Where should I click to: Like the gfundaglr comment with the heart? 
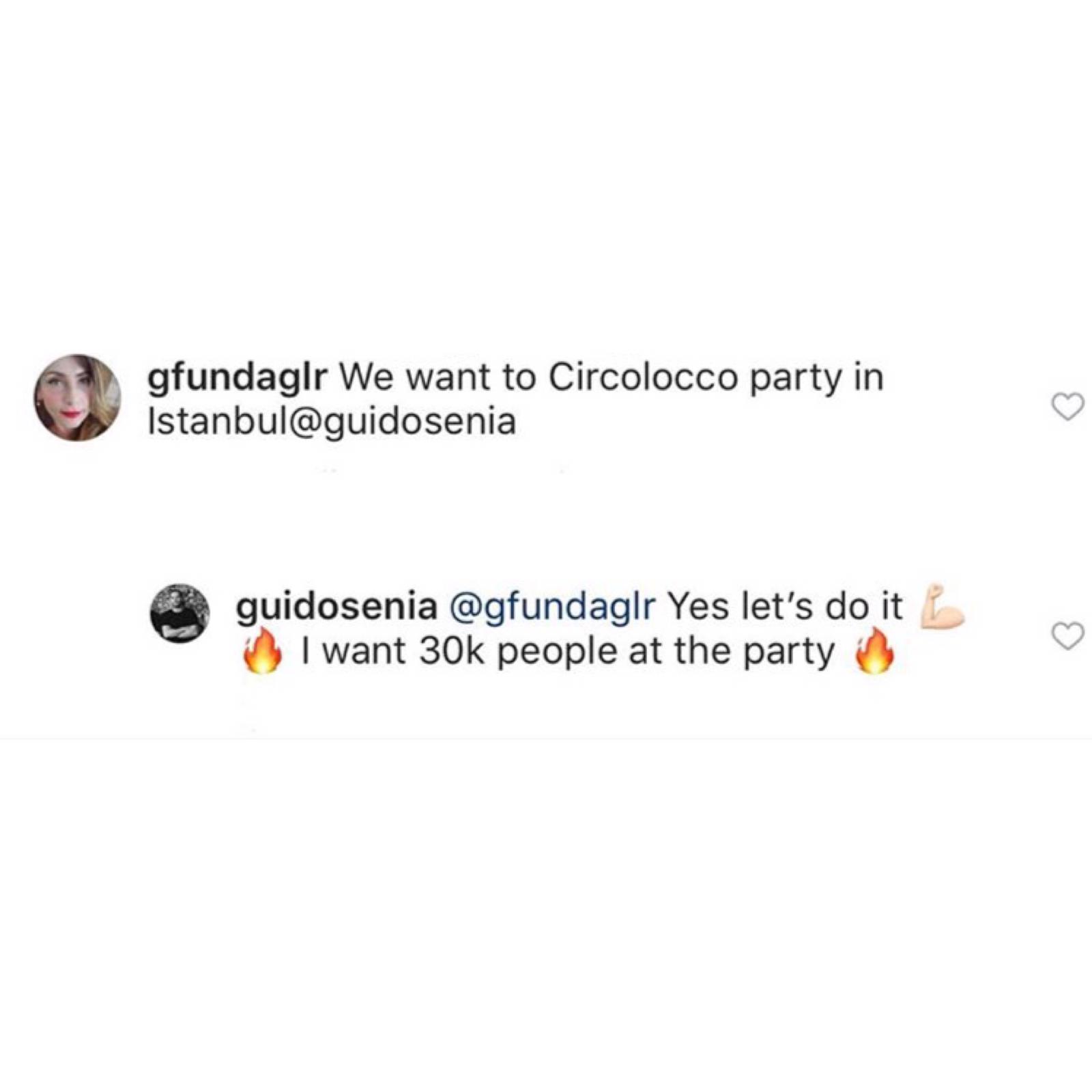point(1067,407)
